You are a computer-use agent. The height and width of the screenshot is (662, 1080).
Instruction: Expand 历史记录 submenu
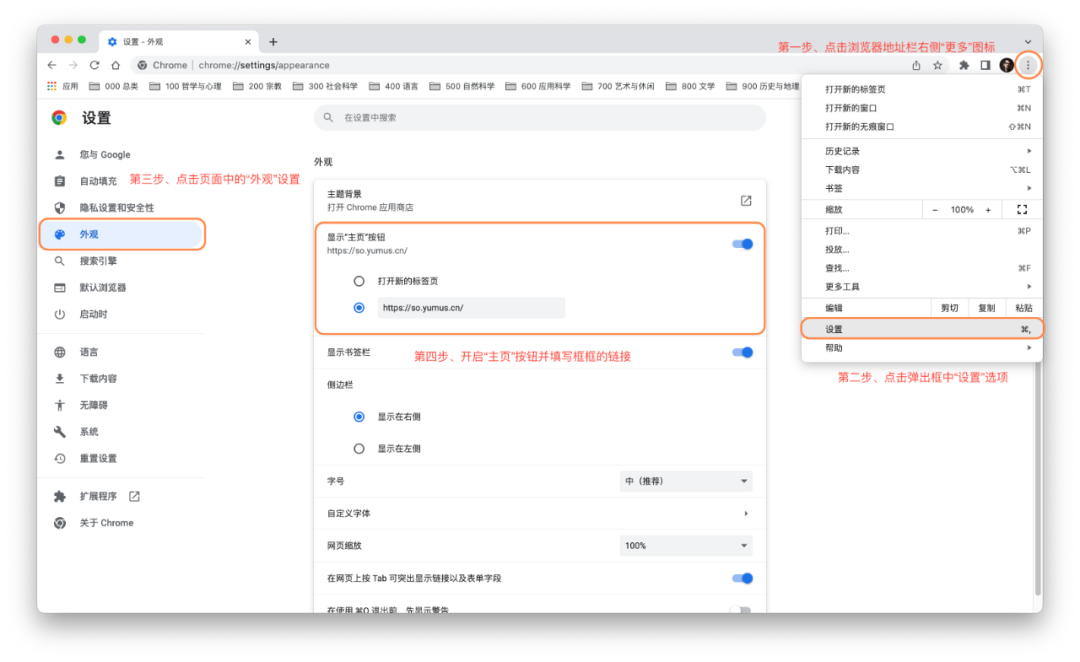pyautogui.click(x=922, y=151)
